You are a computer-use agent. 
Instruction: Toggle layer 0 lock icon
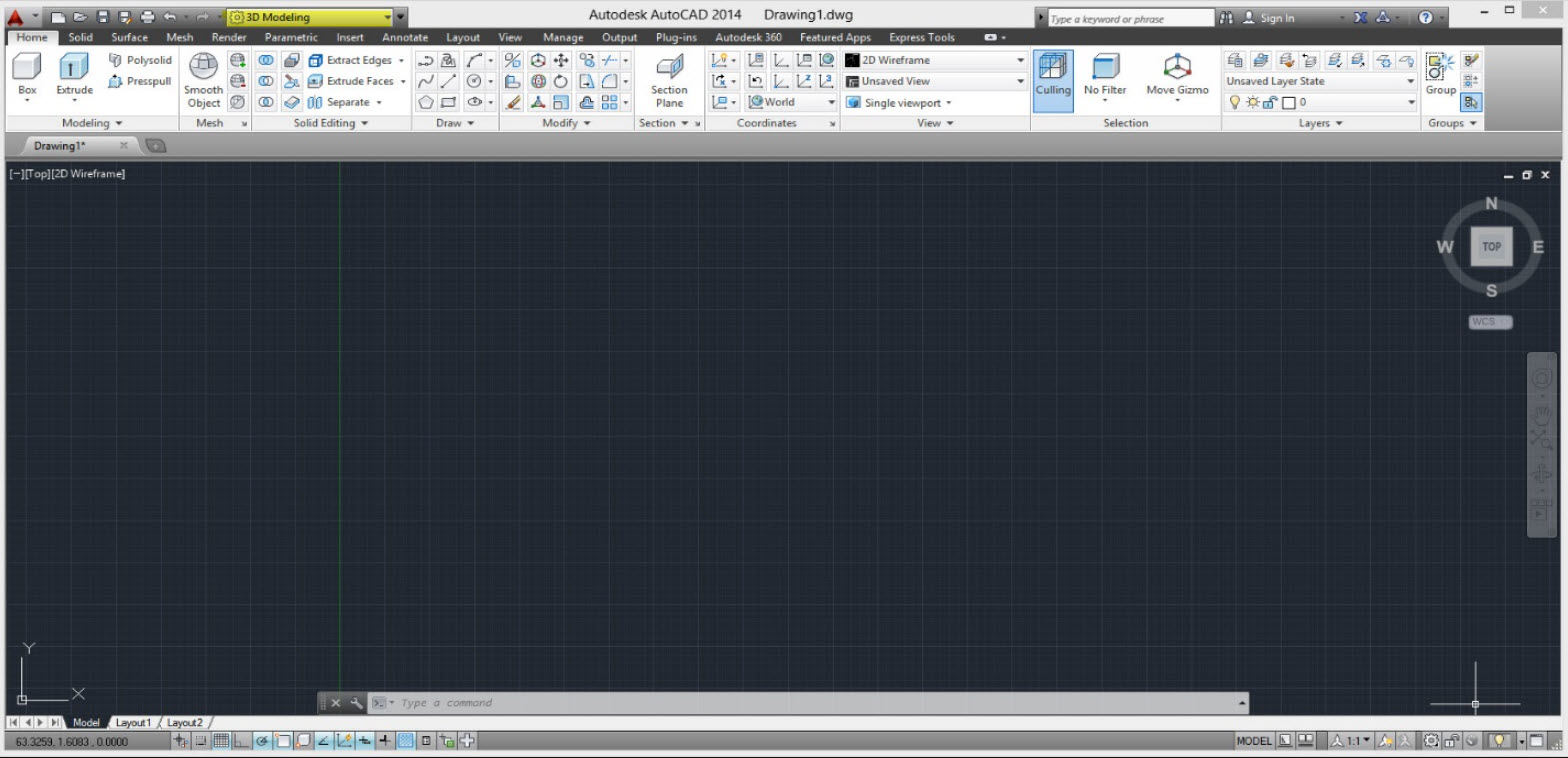tap(1268, 102)
